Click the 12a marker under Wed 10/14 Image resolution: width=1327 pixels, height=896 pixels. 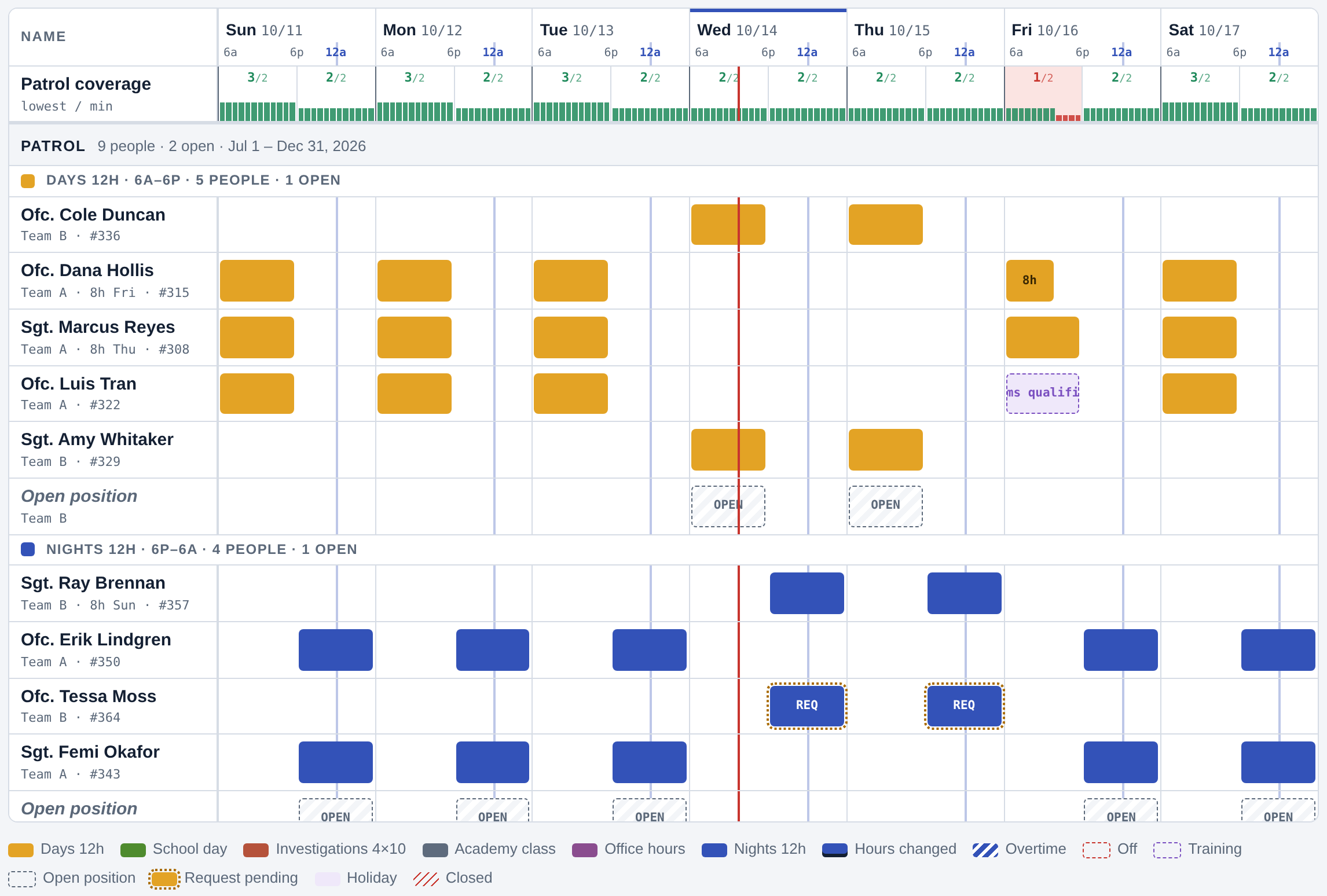pos(807,52)
